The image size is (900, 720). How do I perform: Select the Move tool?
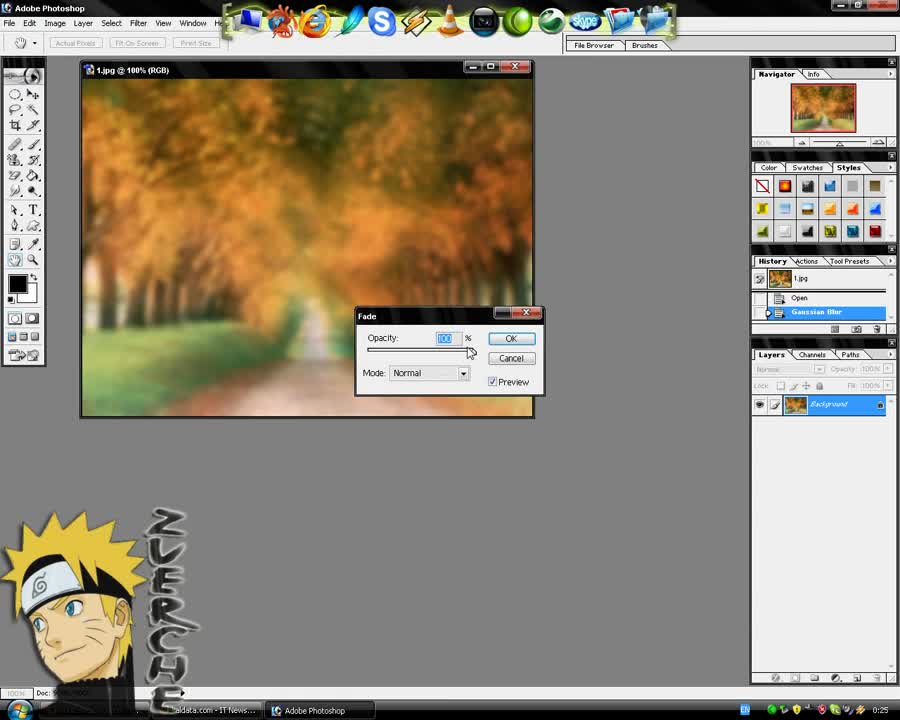pyautogui.click(x=33, y=94)
